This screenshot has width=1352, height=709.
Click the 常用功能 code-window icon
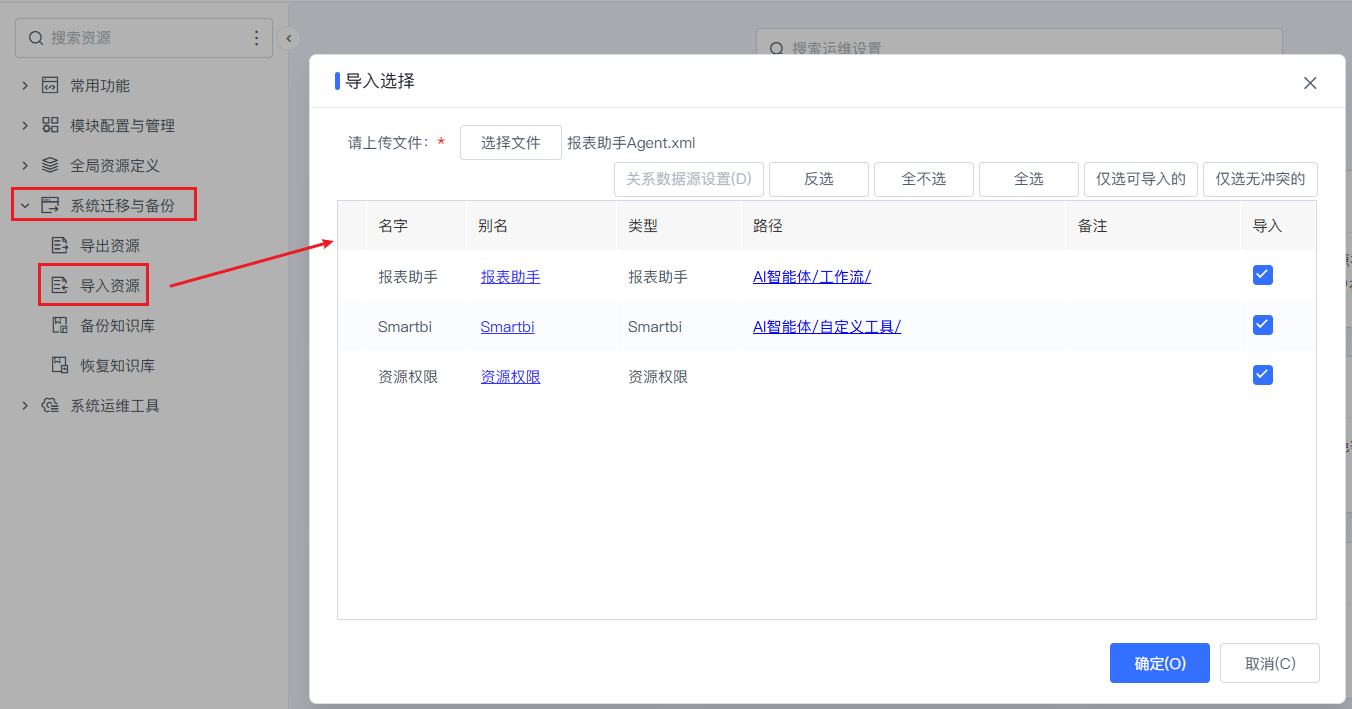tap(50, 86)
